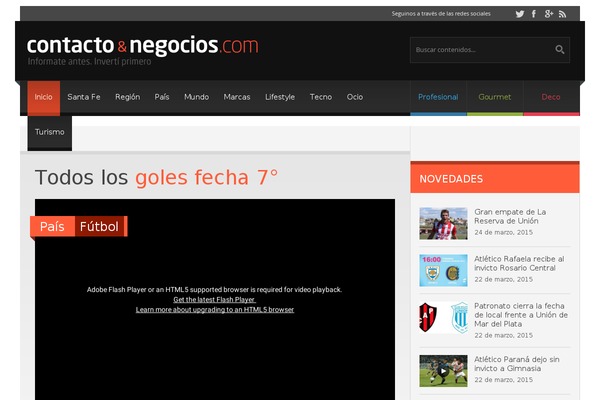The height and width of the screenshot is (400, 600).
Task: Open the Twitter social icon
Action: click(x=520, y=14)
